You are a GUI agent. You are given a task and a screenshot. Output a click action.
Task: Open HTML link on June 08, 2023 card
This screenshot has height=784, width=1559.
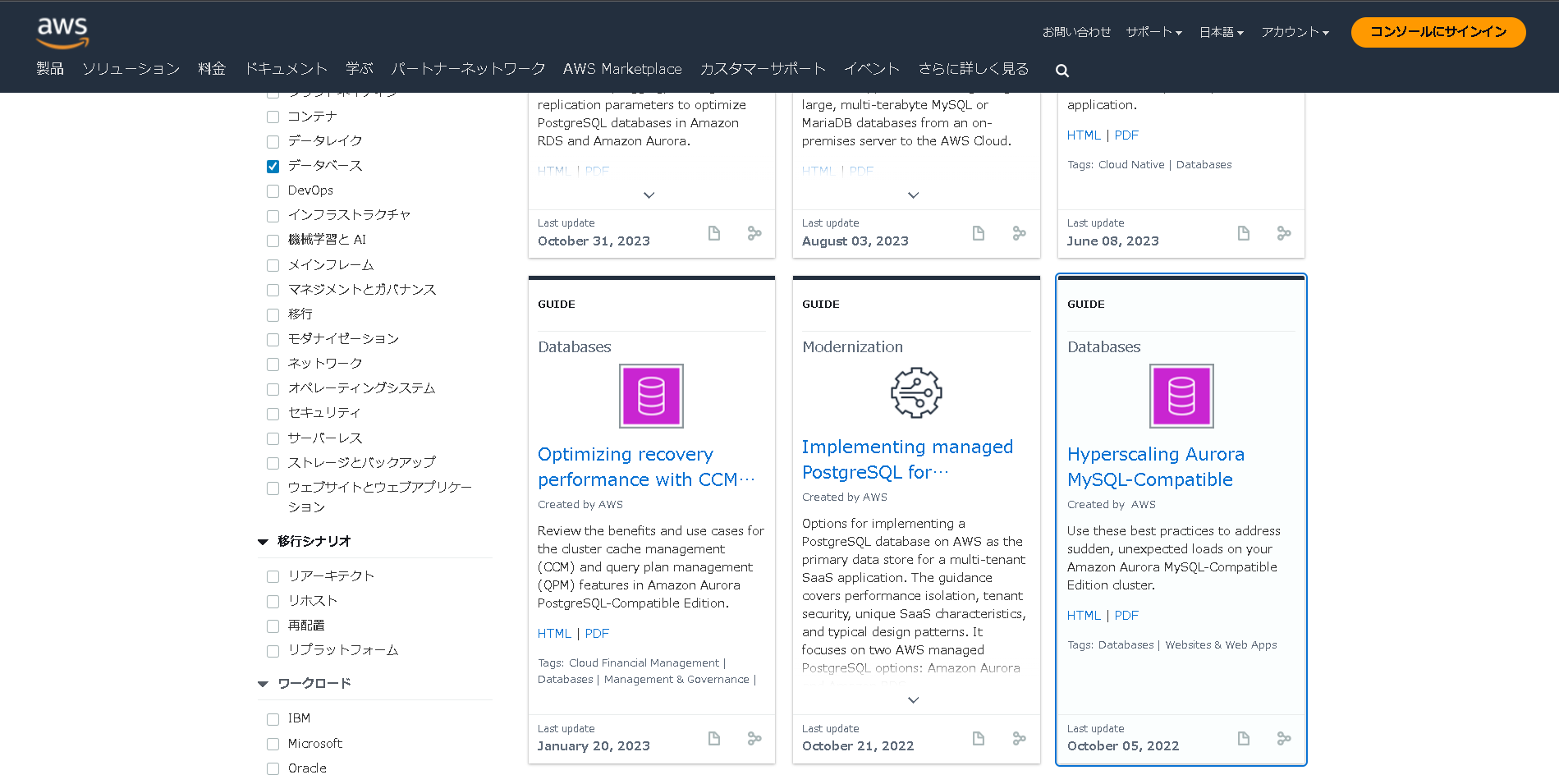1084,135
